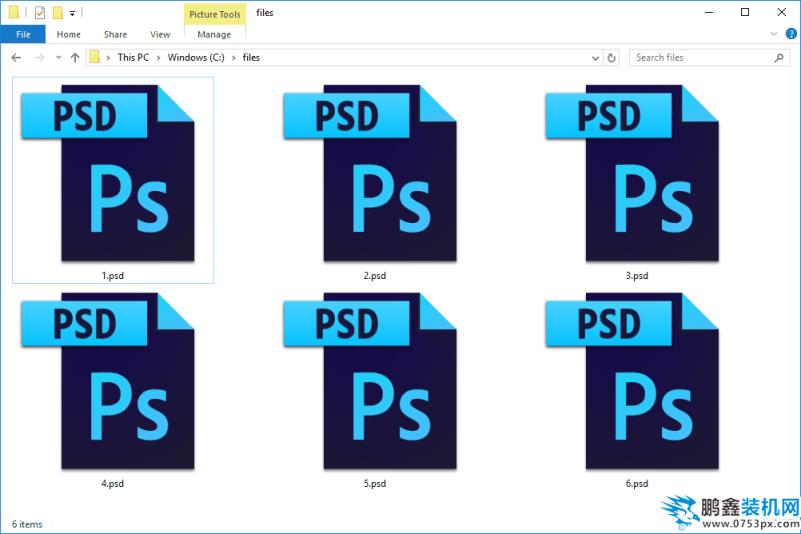
Task: Click the Forward navigation arrow
Action: [x=39, y=58]
